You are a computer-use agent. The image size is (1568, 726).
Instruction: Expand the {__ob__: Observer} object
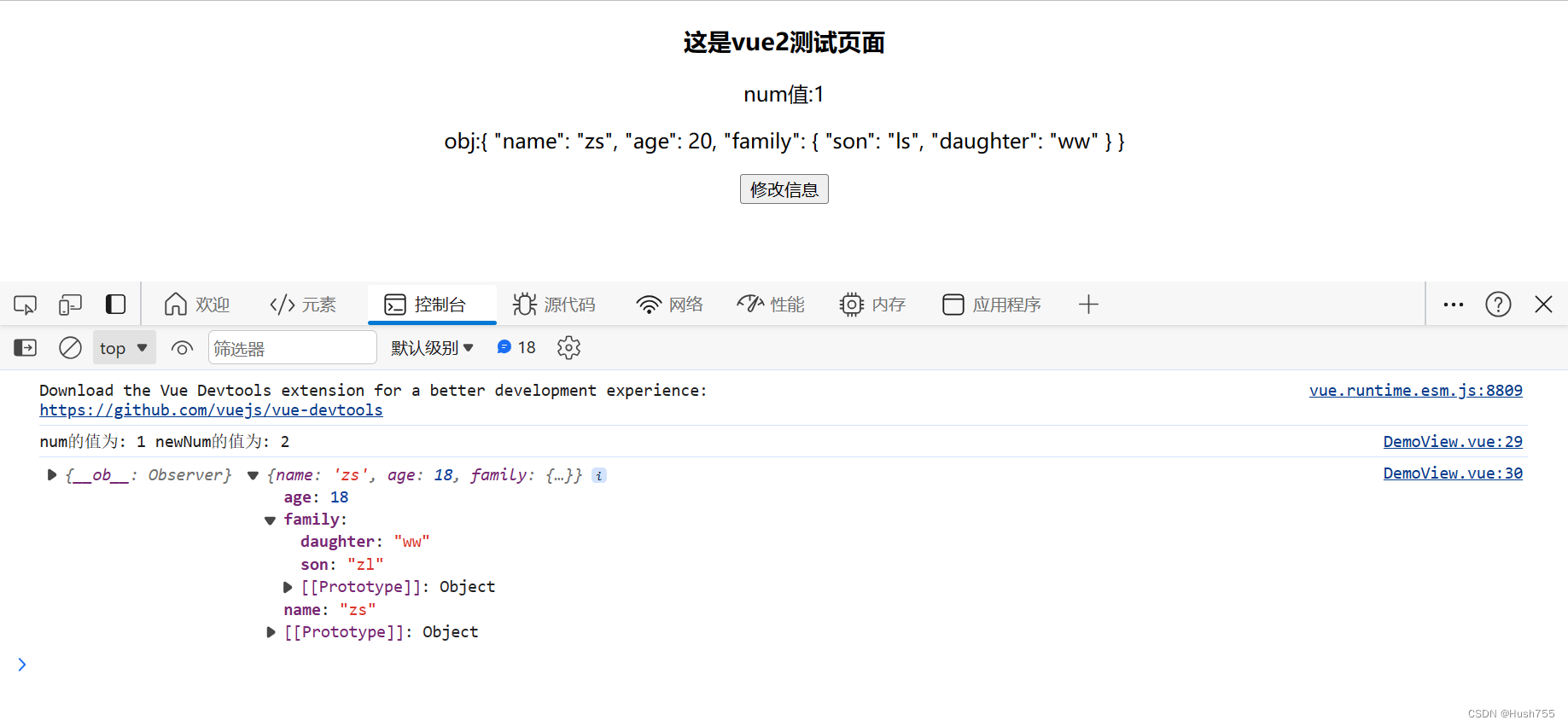tap(52, 475)
